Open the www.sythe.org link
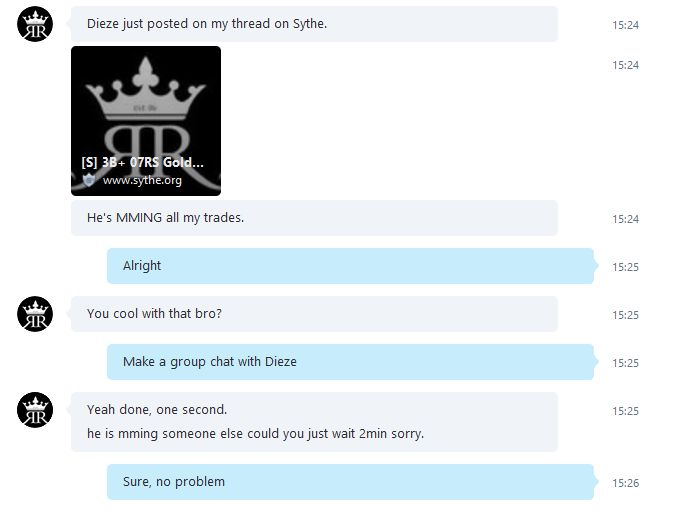The width and height of the screenshot is (690, 529). (142, 180)
